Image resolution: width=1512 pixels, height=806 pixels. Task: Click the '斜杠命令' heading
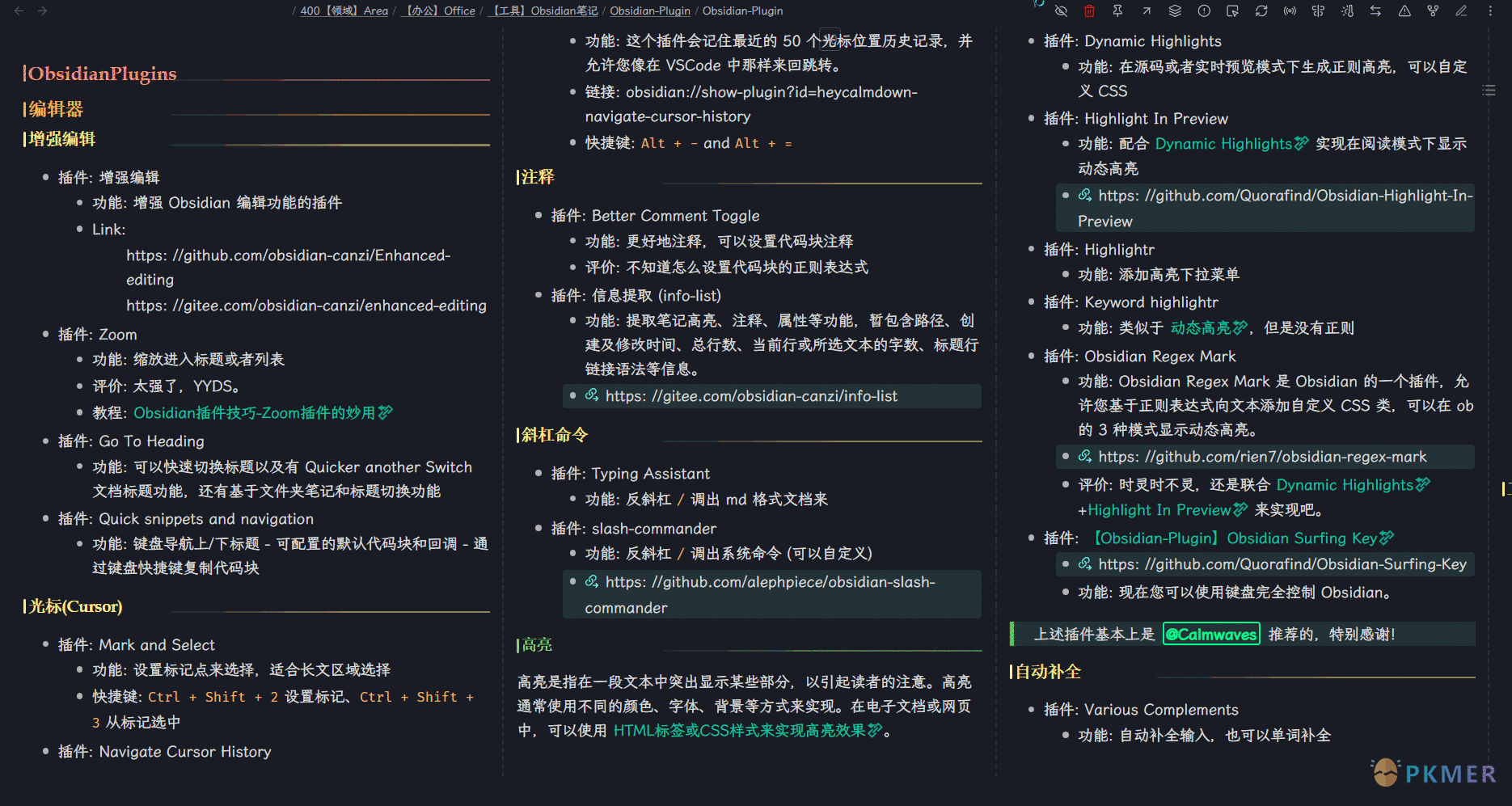pos(555,435)
